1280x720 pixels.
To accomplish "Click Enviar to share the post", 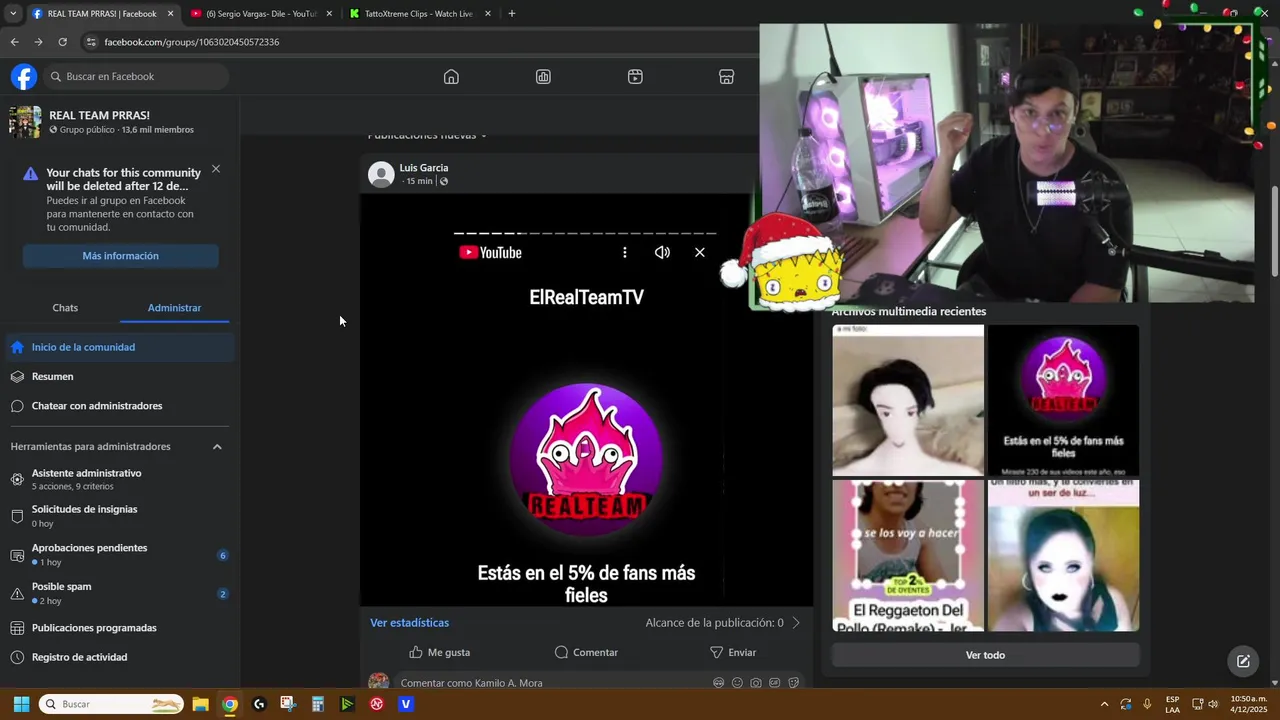I will point(733,652).
